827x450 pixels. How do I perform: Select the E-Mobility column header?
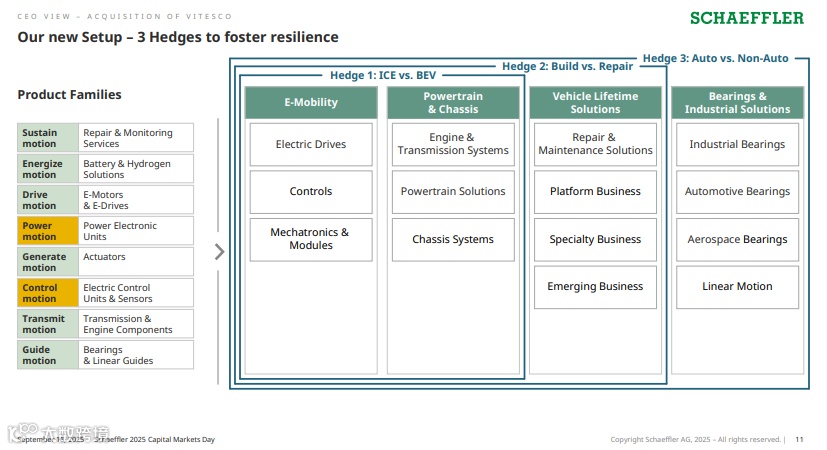311,102
